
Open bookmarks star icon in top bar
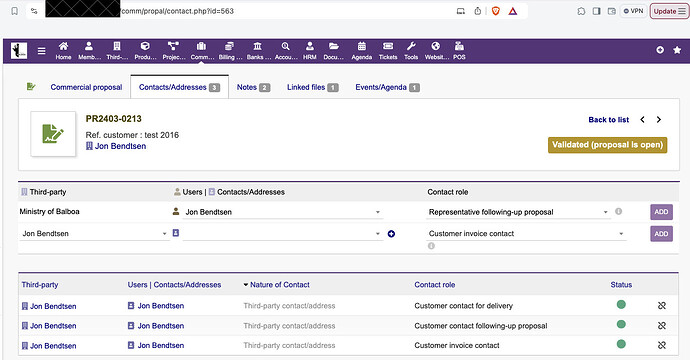677,50
